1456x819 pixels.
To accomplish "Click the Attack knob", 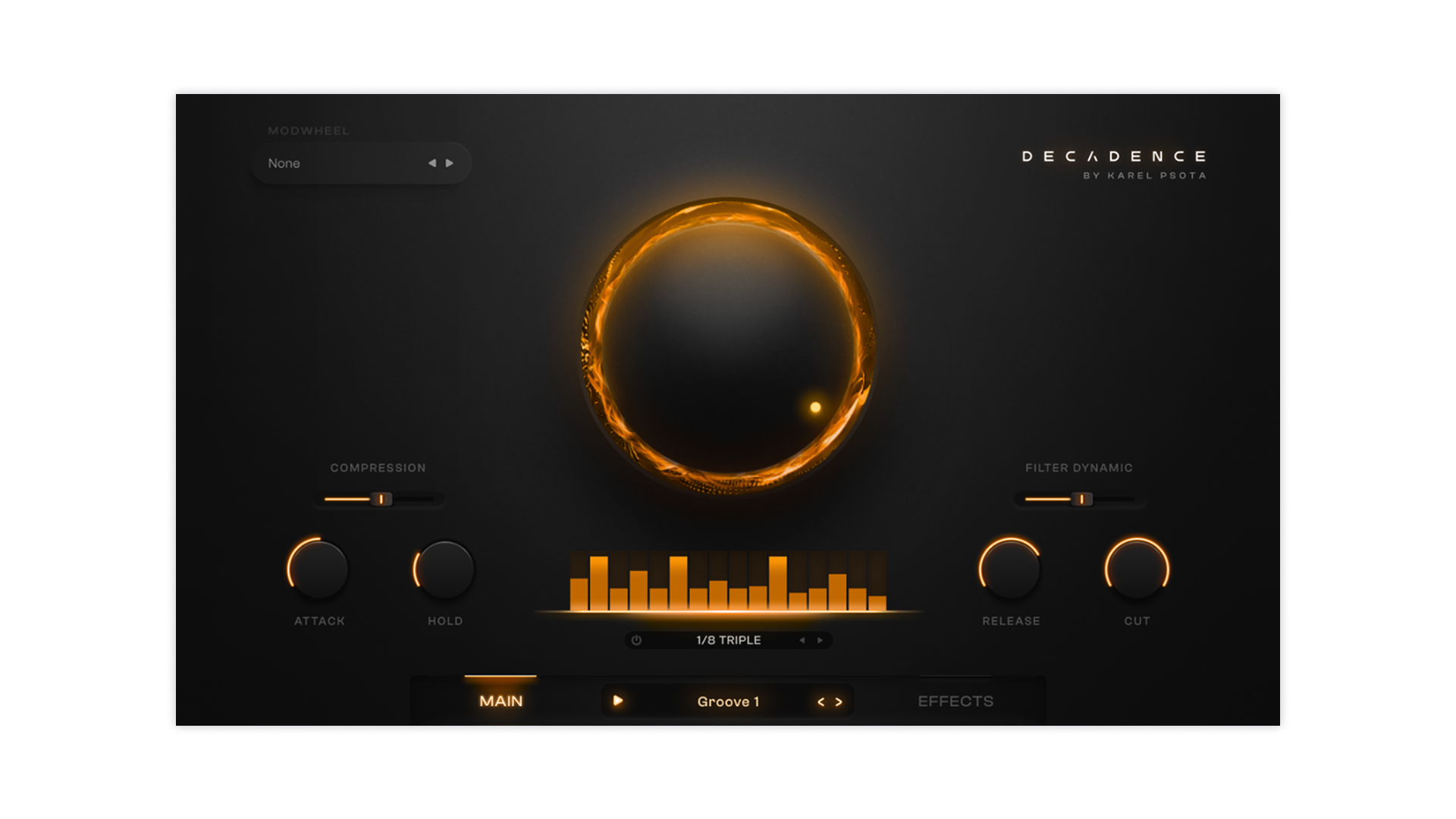I will click(x=318, y=570).
